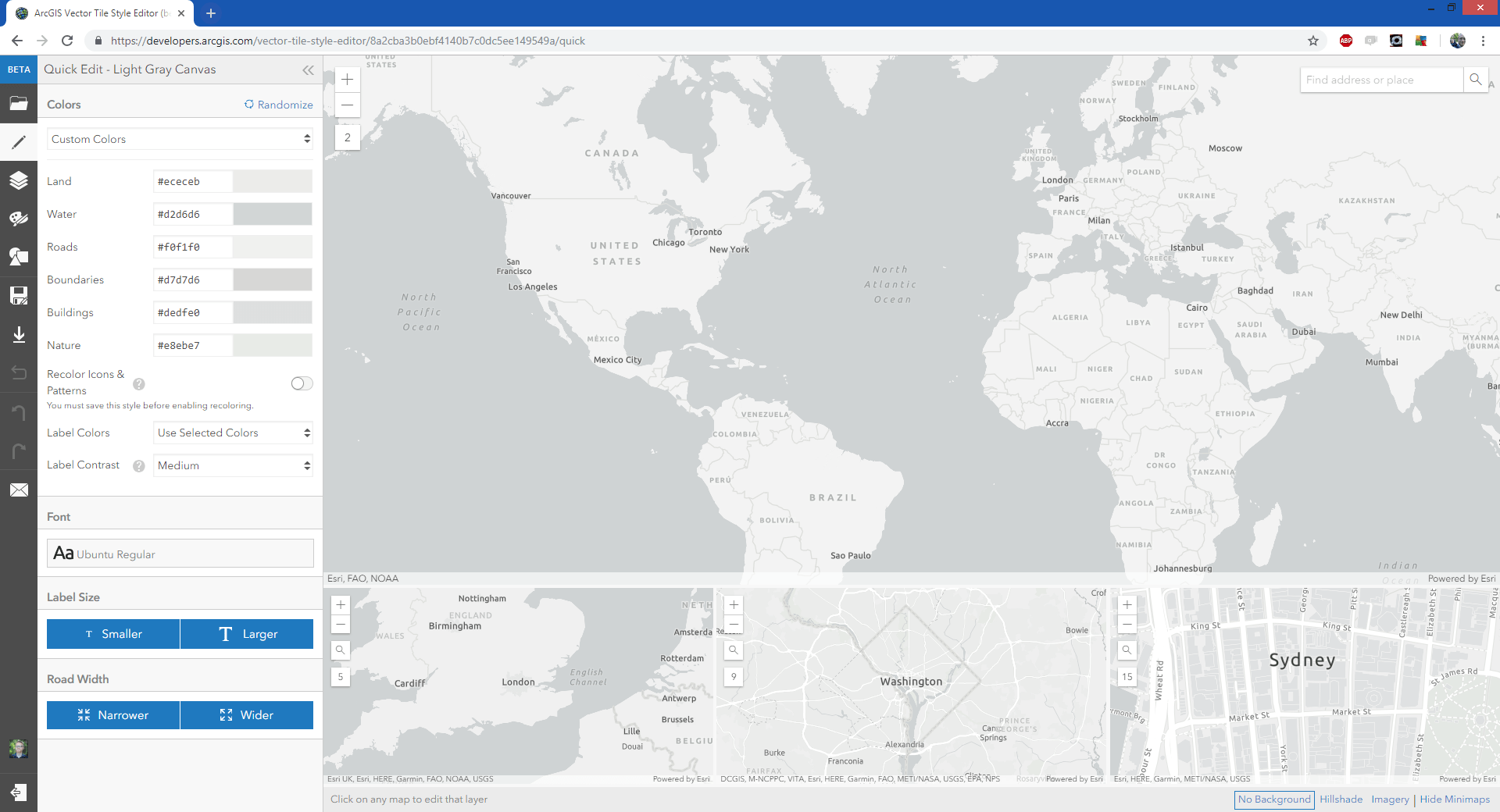Open the feedback envelope icon
The width and height of the screenshot is (1500, 812).
click(x=18, y=490)
